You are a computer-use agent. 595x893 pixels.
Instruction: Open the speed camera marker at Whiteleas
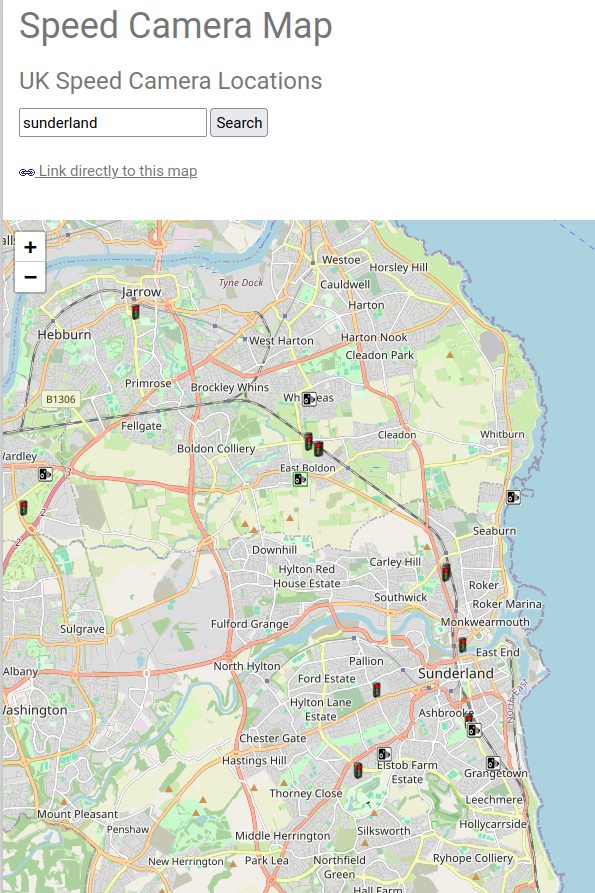(309, 399)
